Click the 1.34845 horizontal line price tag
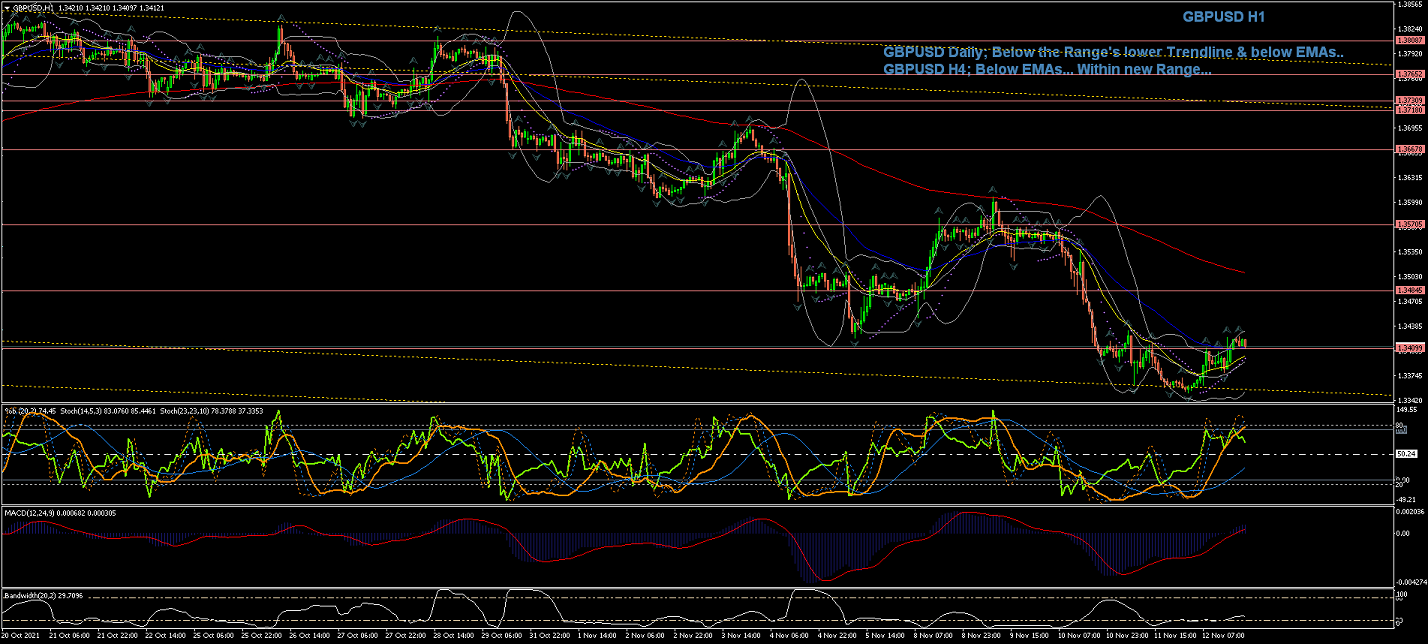Viewport: 1428px width, 644px height. click(x=1409, y=290)
